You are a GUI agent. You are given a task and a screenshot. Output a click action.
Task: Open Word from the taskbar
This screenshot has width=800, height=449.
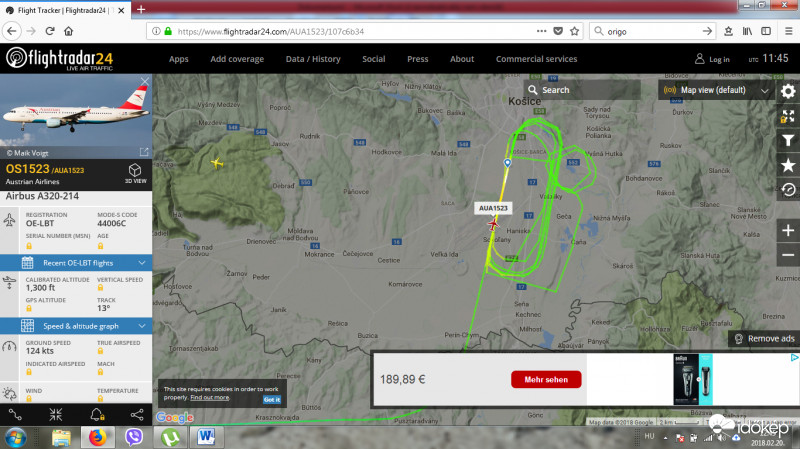coord(206,438)
